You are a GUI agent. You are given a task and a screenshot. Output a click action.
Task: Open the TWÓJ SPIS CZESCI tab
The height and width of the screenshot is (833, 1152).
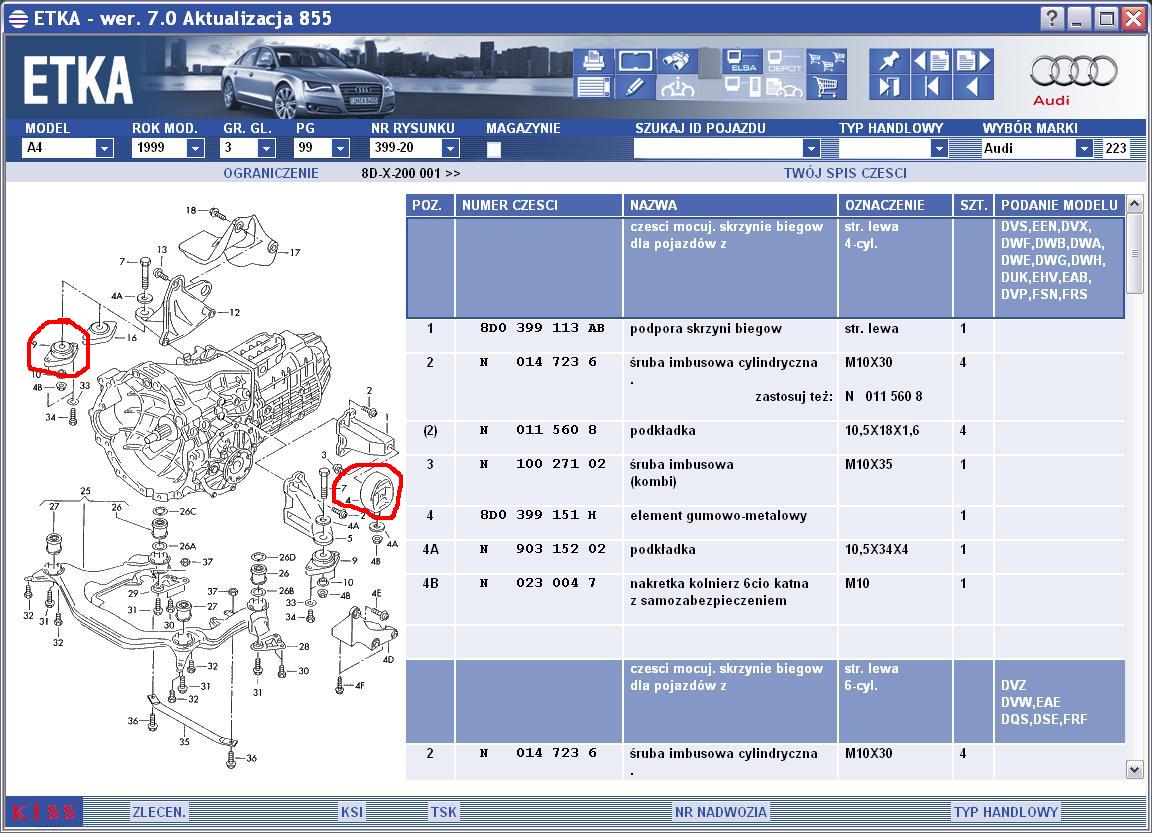tap(845, 173)
